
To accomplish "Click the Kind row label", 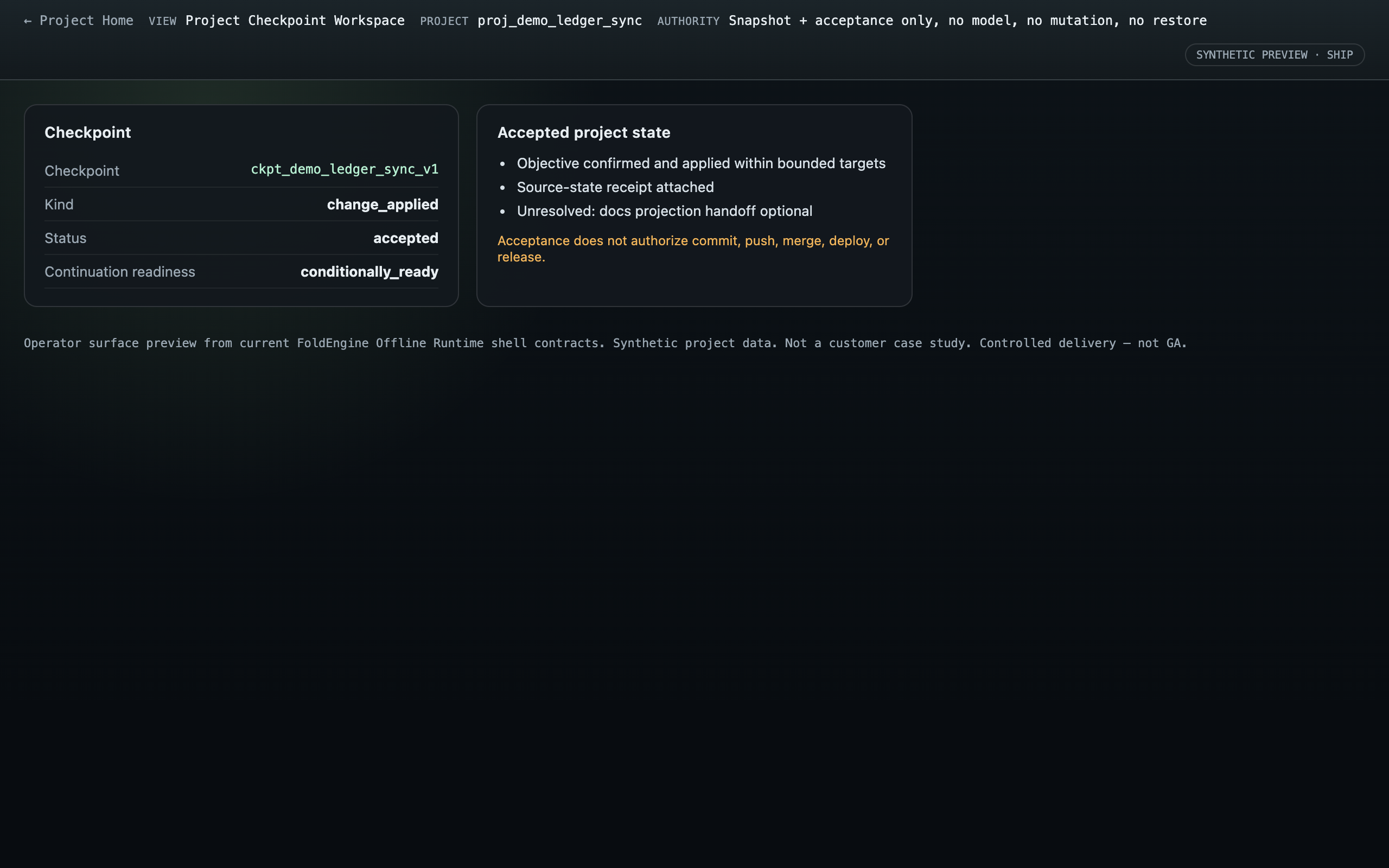I will pyautogui.click(x=59, y=205).
